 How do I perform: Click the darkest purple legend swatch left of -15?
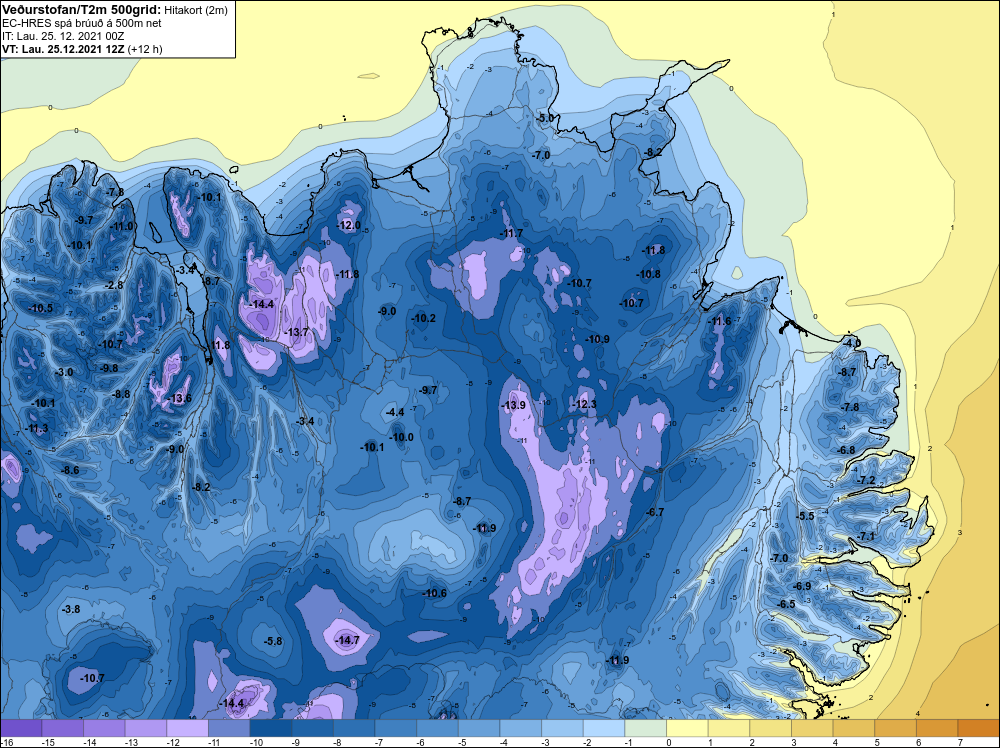tap(21, 728)
